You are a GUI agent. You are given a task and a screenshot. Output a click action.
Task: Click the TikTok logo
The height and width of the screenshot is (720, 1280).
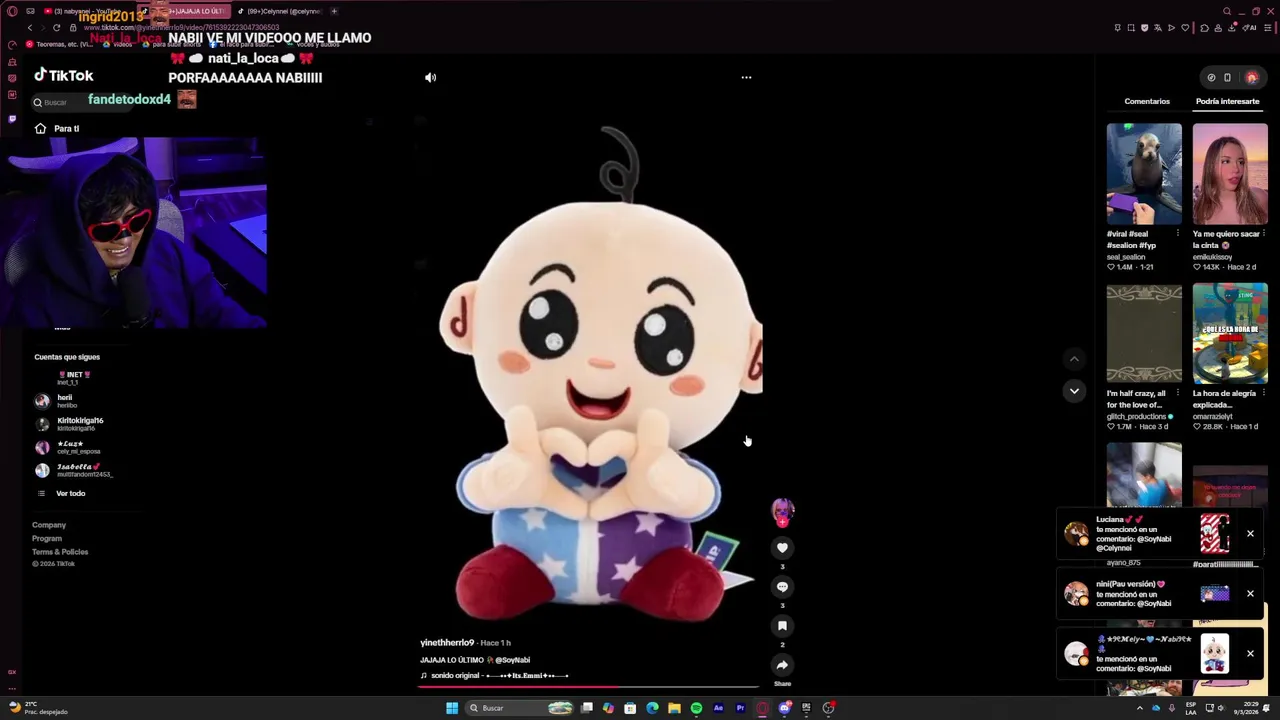[x=64, y=75]
